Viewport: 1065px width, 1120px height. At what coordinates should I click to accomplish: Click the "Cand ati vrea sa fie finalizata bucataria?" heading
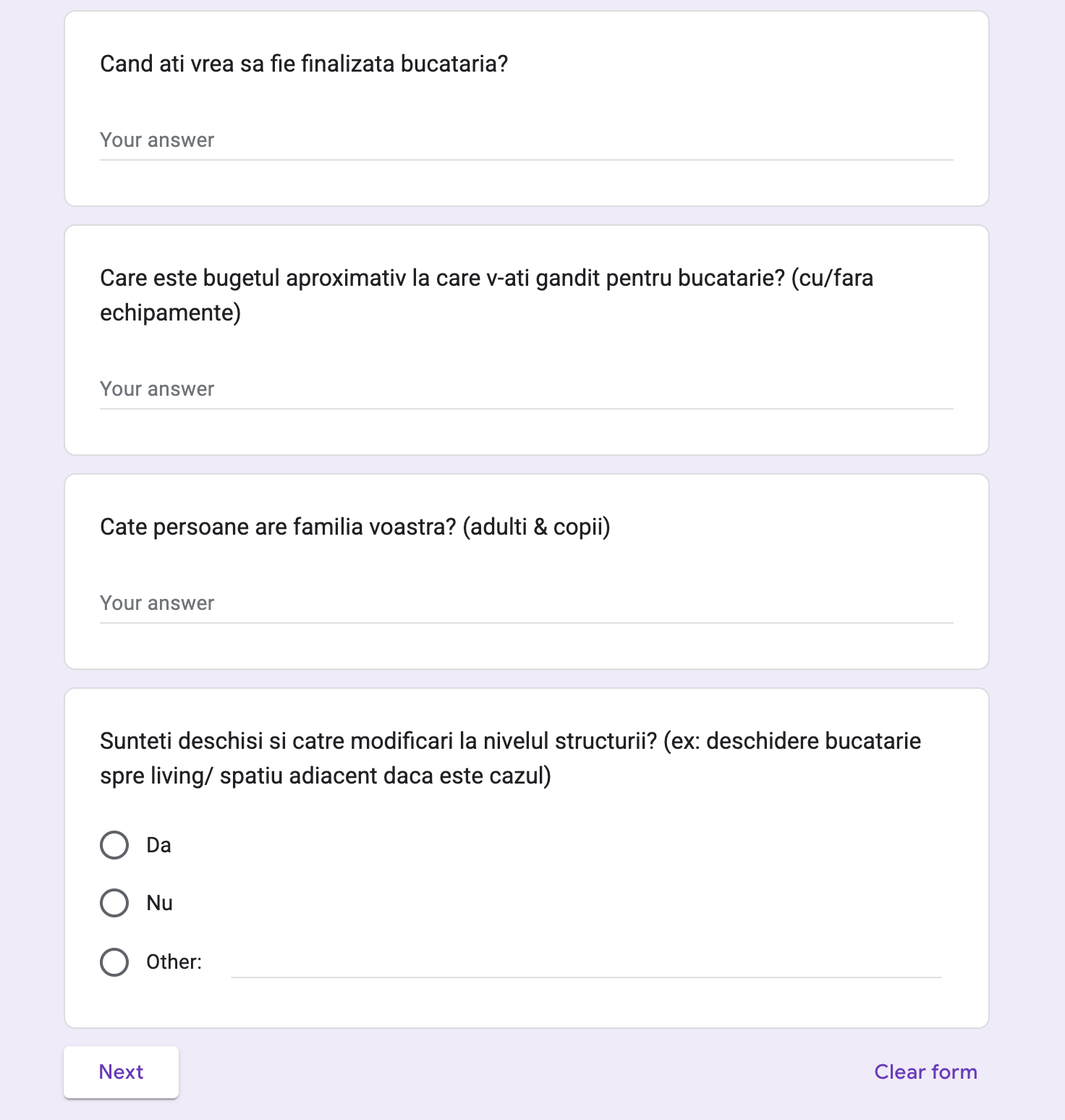tap(304, 64)
